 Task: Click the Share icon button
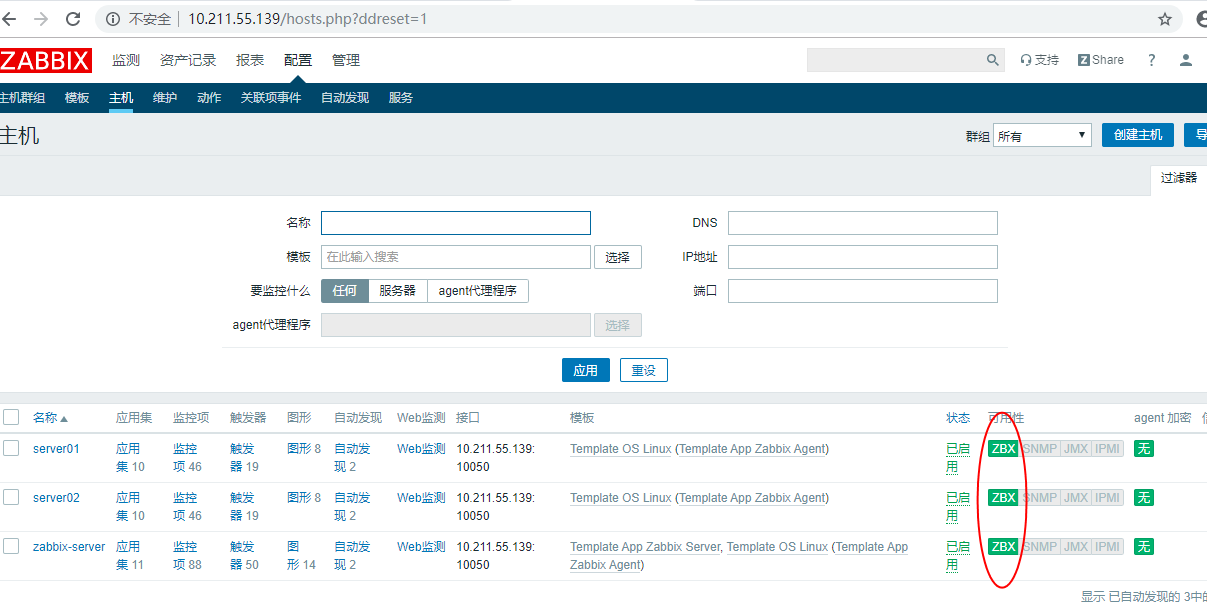click(x=1100, y=60)
